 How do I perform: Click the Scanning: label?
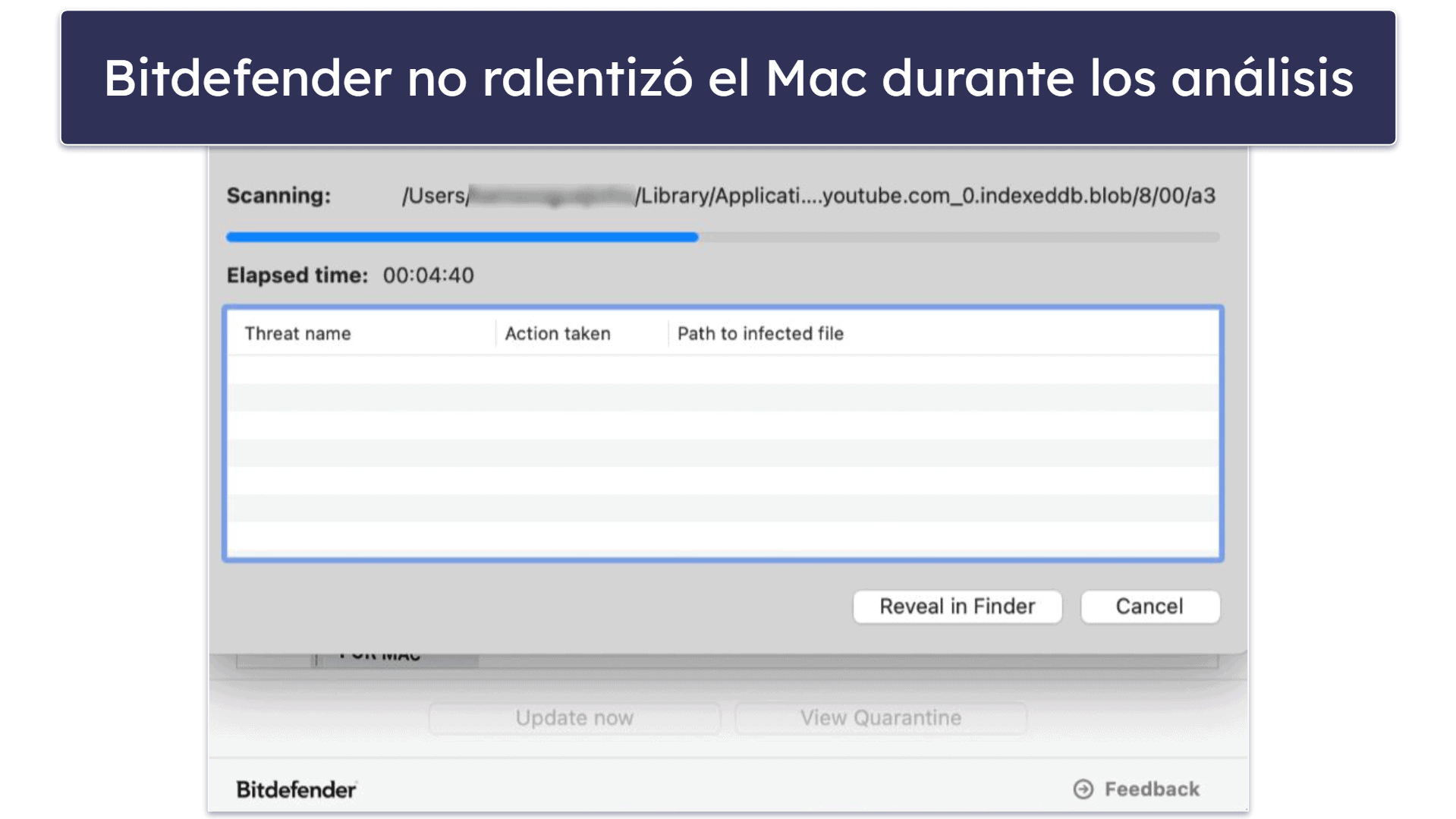(x=278, y=196)
